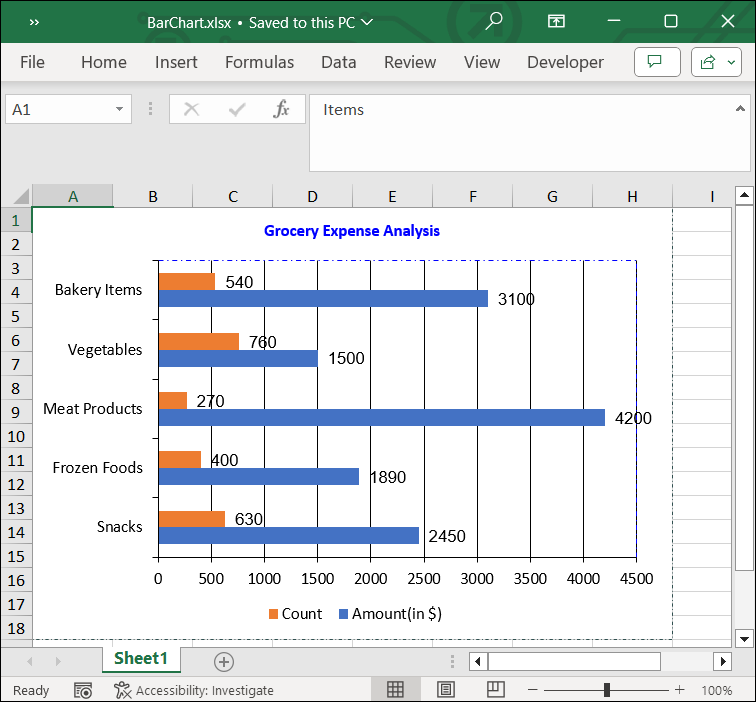Click the horizontal scrollbar thumb

[x=574, y=661]
